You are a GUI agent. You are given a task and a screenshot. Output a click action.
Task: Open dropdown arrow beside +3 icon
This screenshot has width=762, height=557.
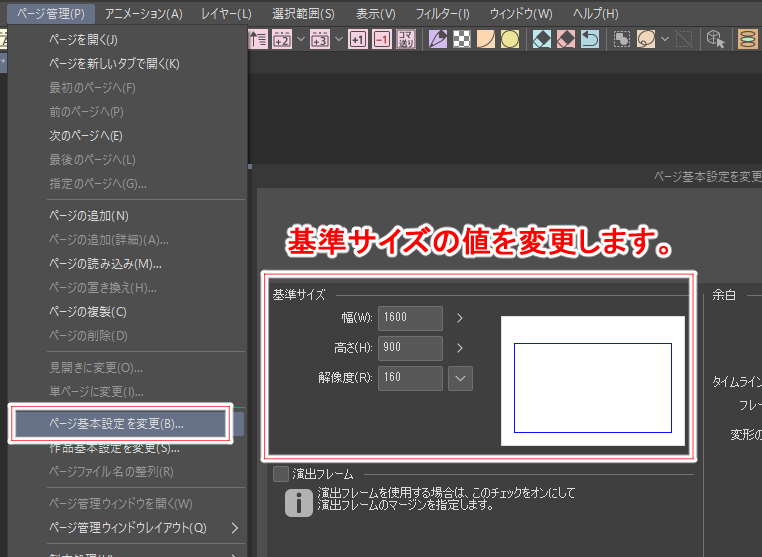[x=339, y=39]
